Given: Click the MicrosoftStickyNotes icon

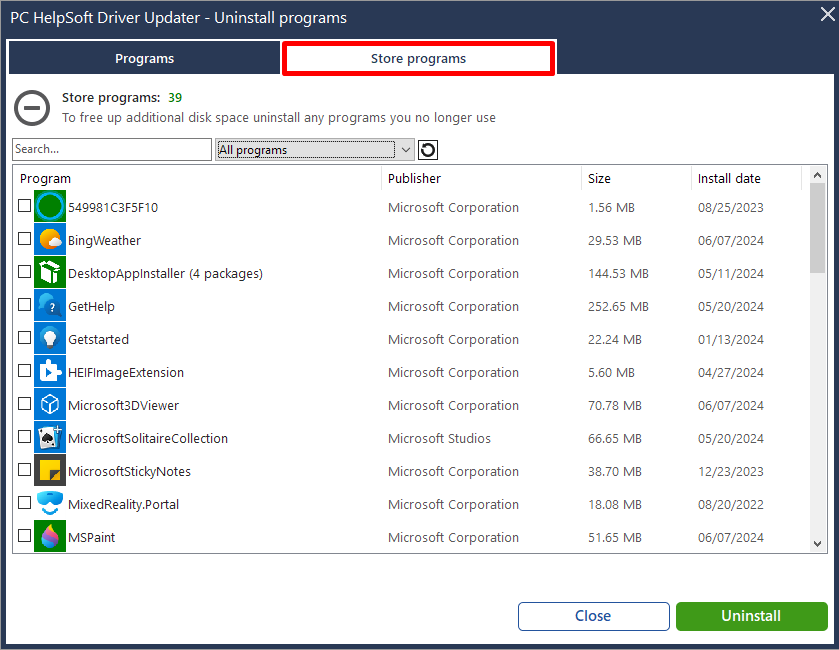Looking at the screenshot, I should click(50, 471).
